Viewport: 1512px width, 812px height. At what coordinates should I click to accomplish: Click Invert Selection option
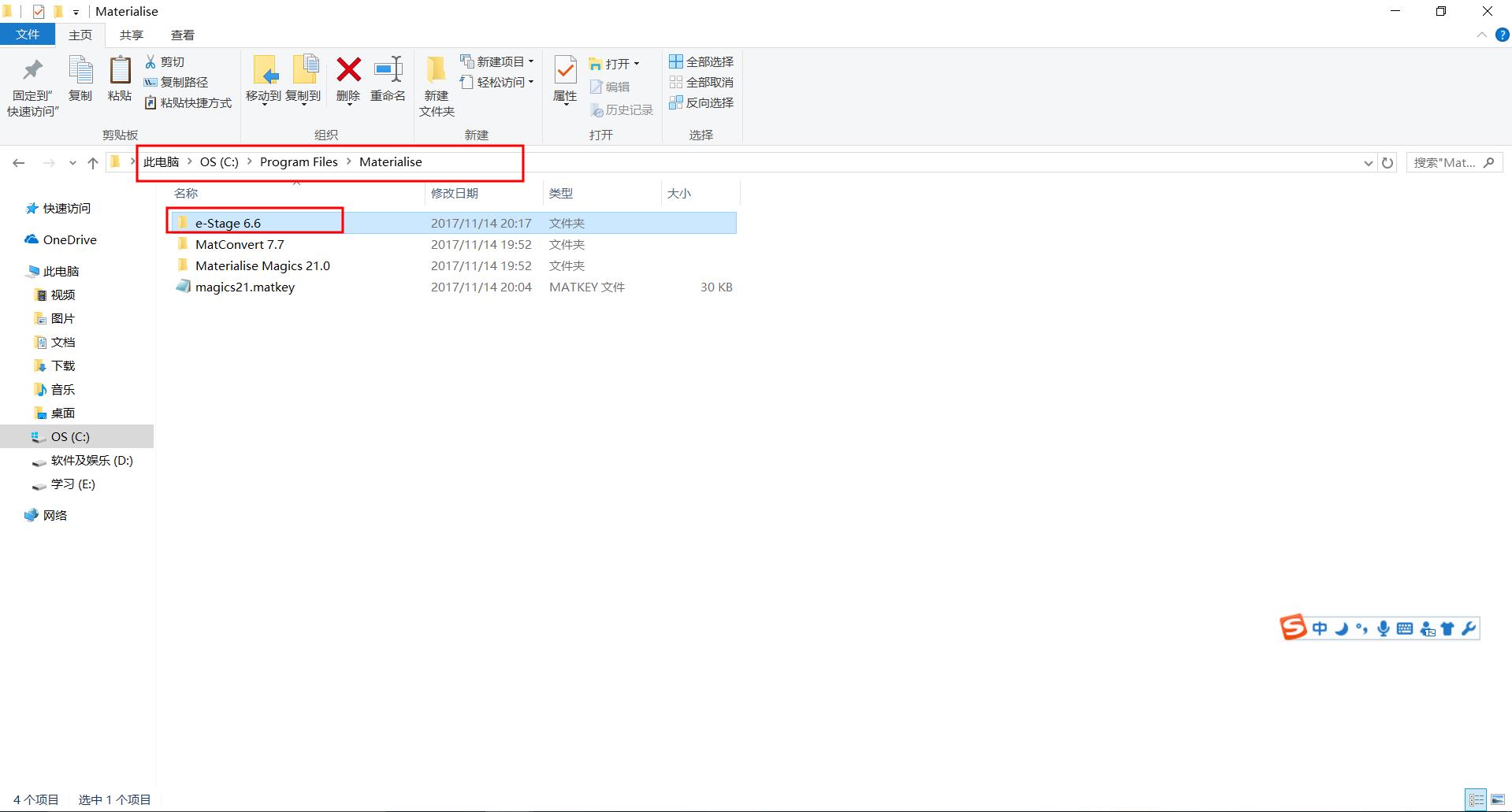701,102
